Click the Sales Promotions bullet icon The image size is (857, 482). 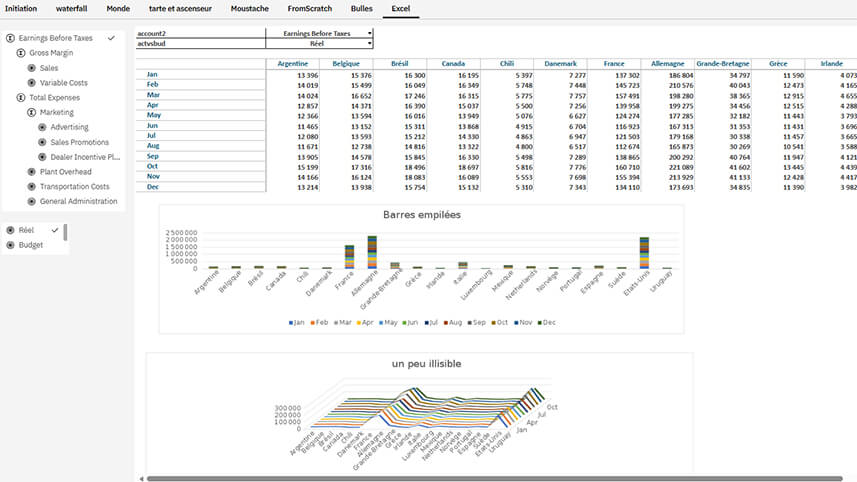(x=42, y=142)
